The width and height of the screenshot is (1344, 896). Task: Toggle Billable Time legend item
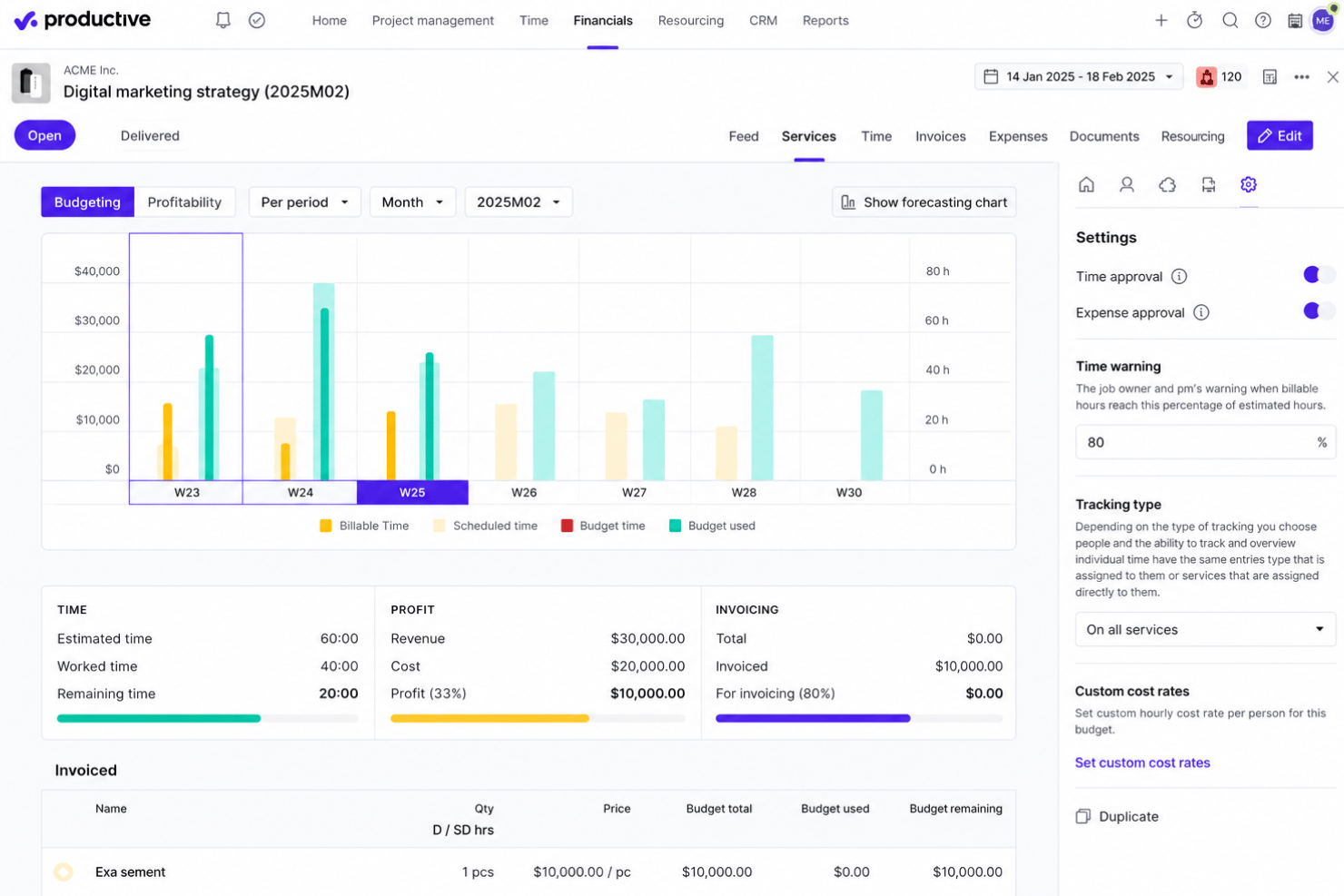click(x=364, y=526)
